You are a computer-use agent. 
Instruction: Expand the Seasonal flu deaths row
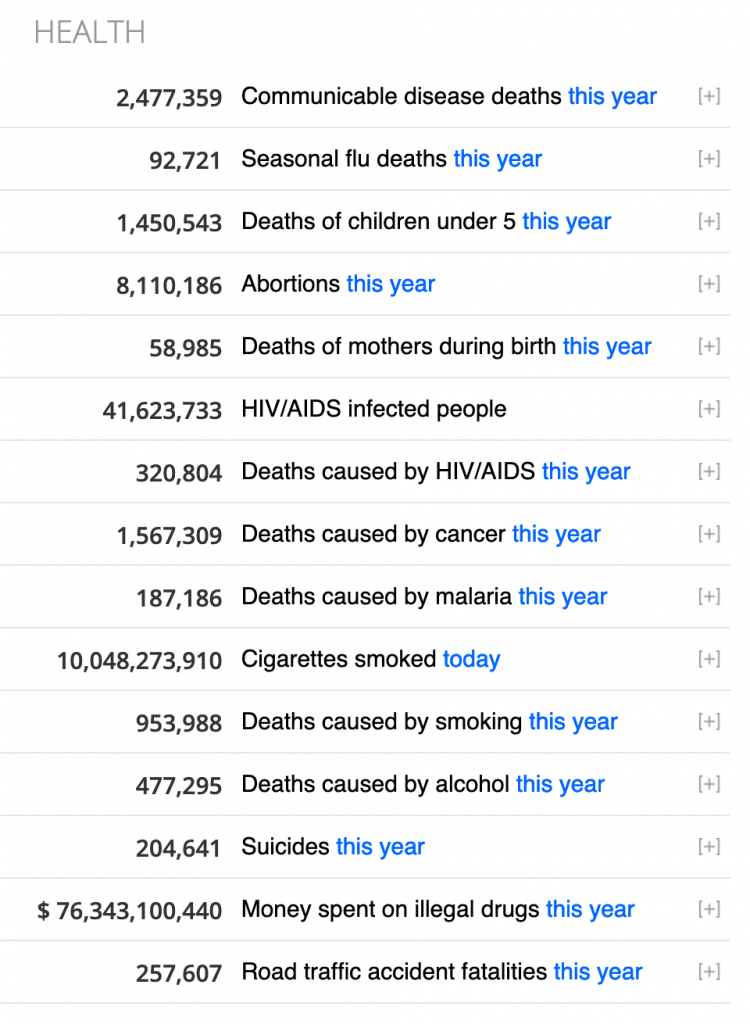point(708,158)
